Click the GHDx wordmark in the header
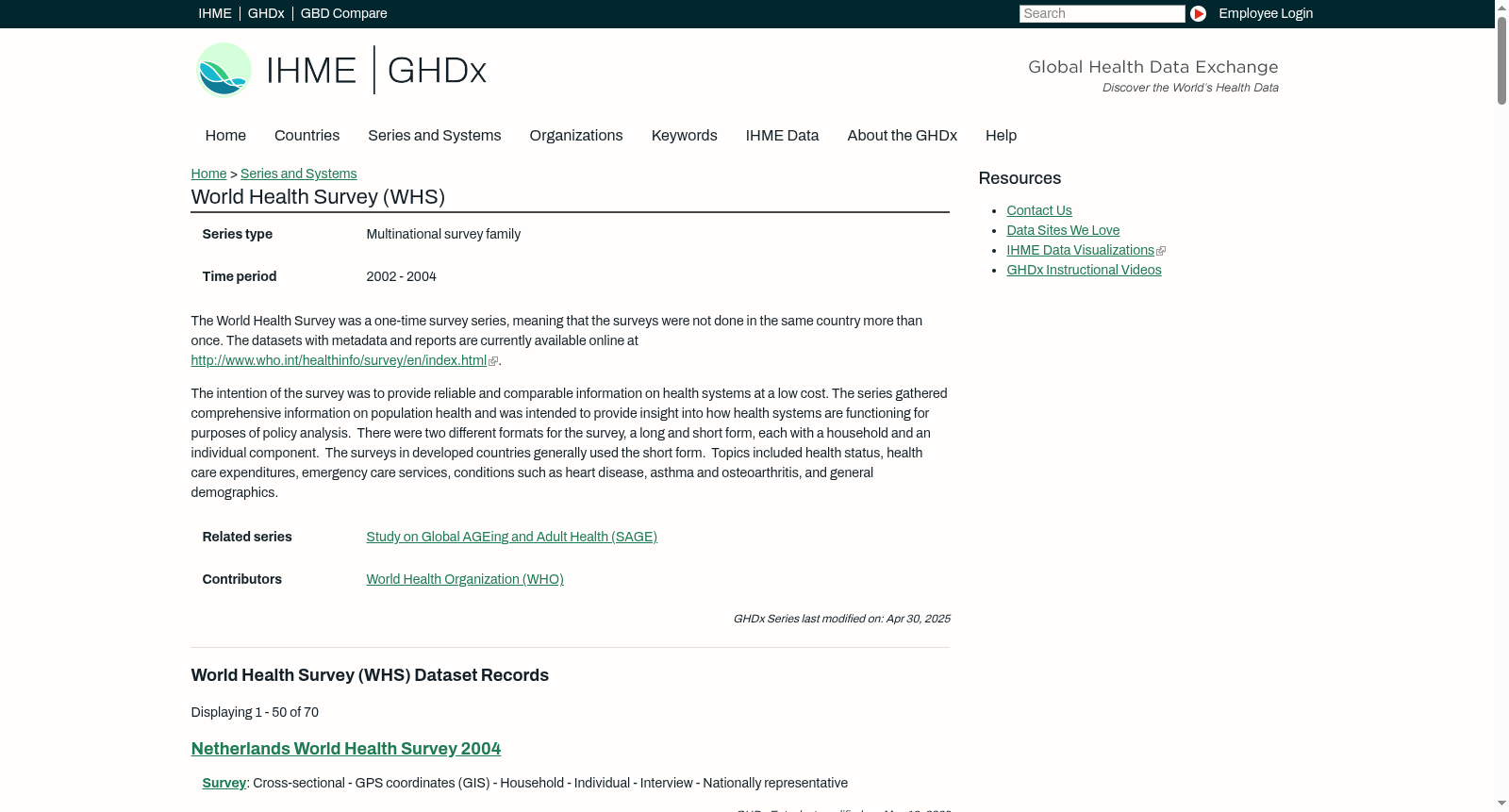This screenshot has width=1509, height=812. [437, 71]
